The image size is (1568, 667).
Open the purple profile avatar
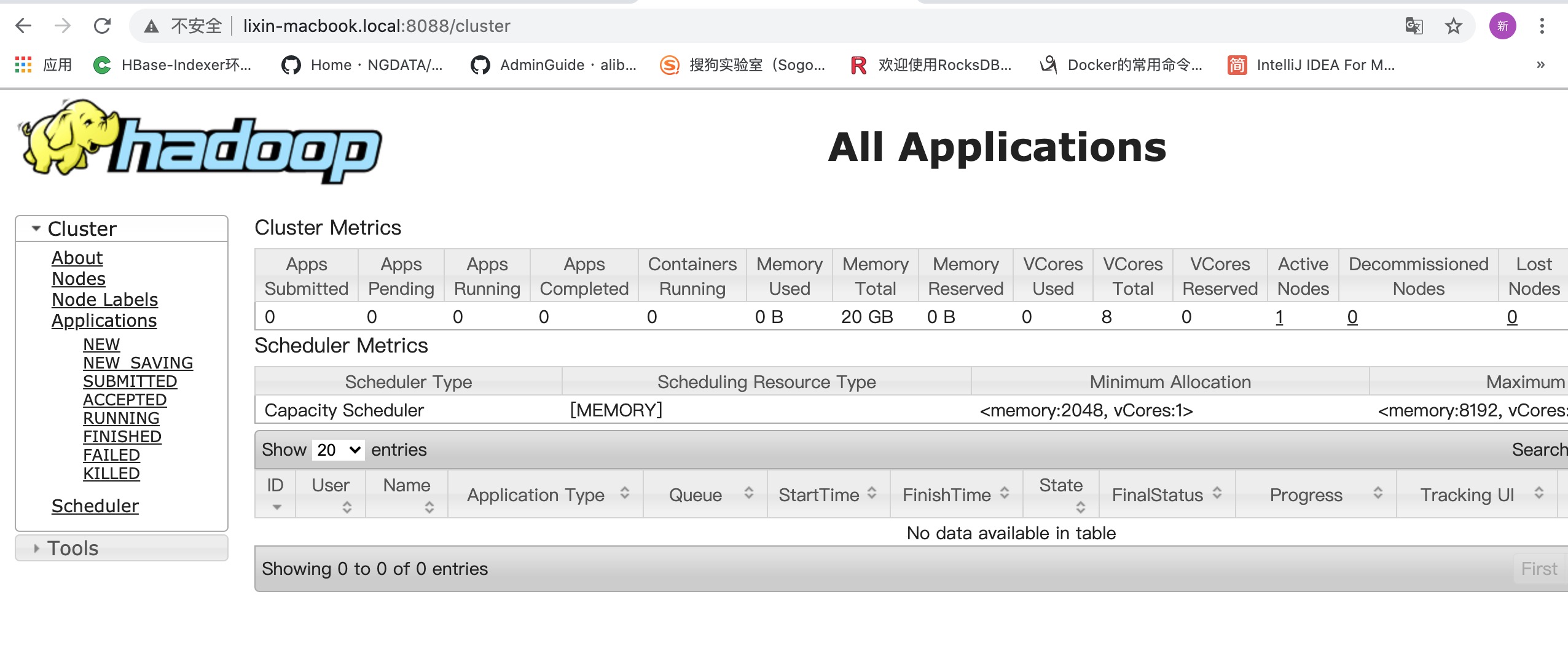point(1502,26)
